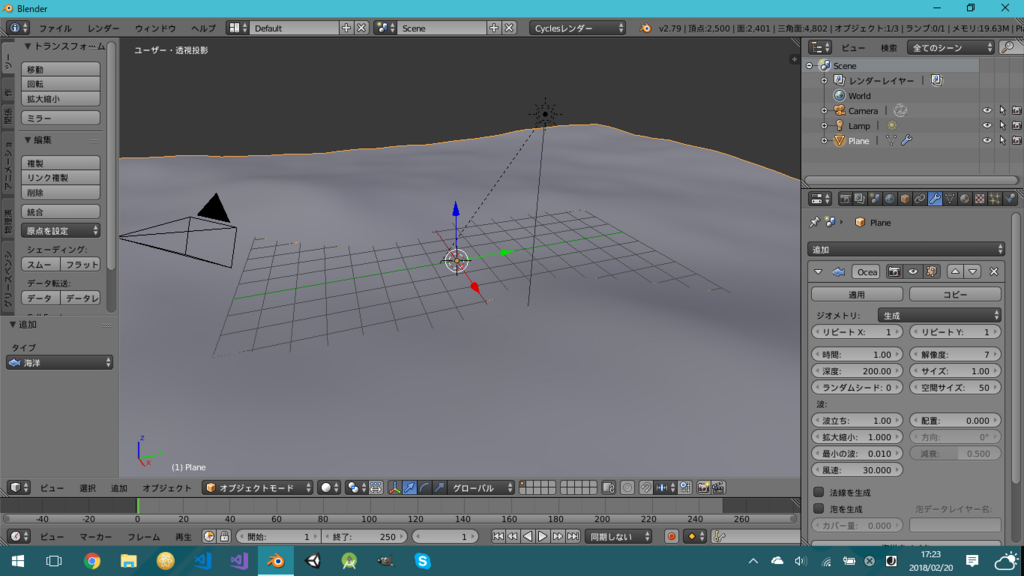The image size is (1024, 576).
Task: Open the Particles sparkle tab
Action: (995, 199)
